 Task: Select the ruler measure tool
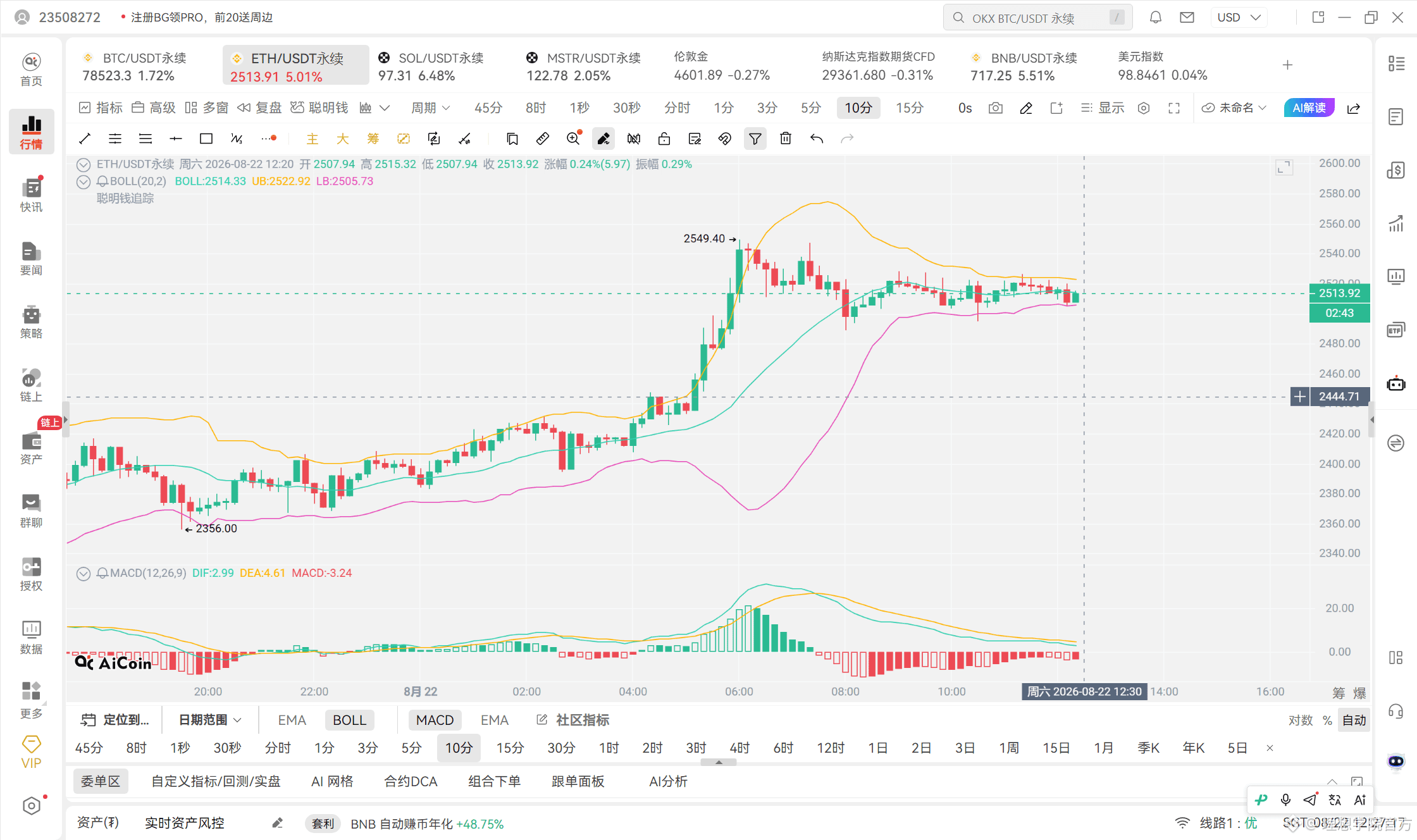point(542,139)
